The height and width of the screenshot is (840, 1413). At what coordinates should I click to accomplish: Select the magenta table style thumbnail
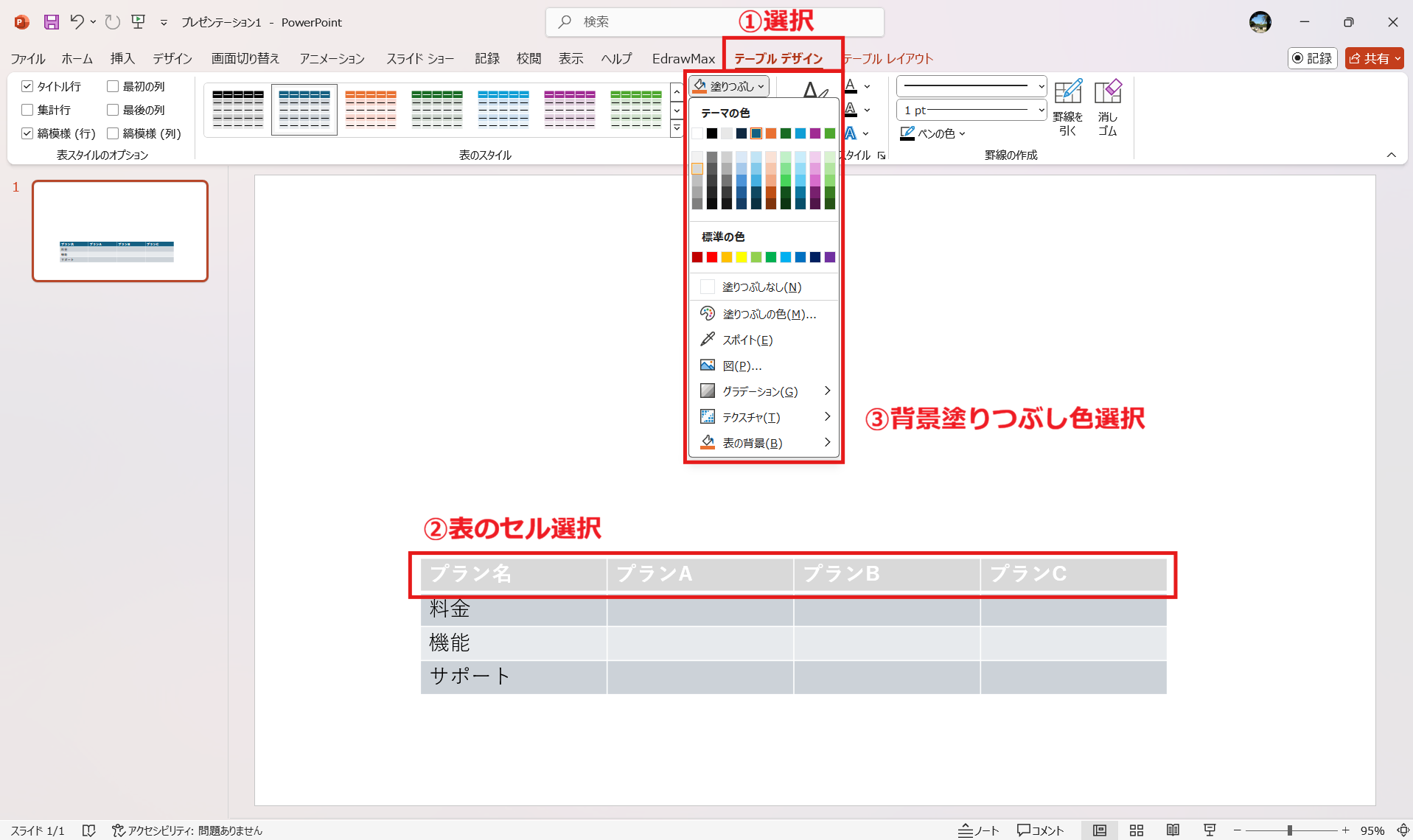570,109
